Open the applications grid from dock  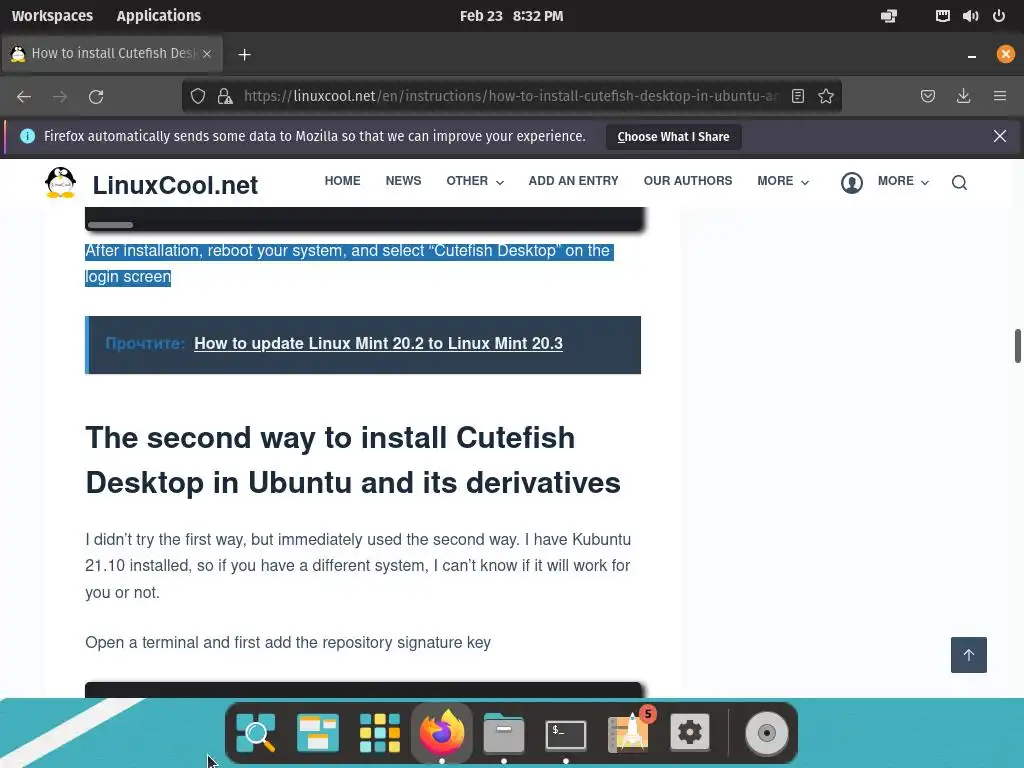tap(379, 733)
